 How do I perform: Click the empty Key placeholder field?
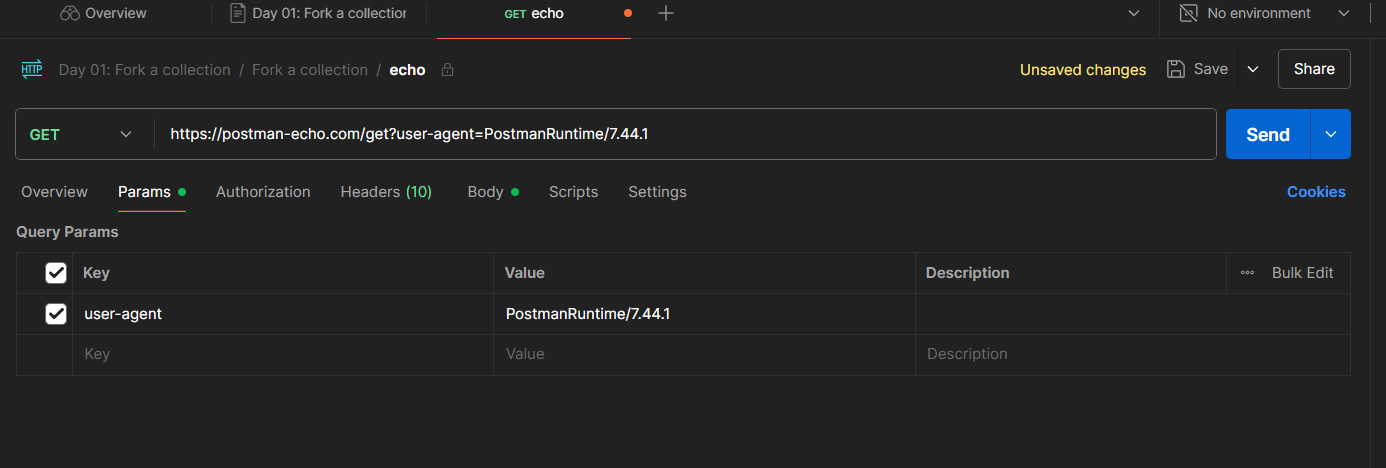pyautogui.click(x=283, y=354)
